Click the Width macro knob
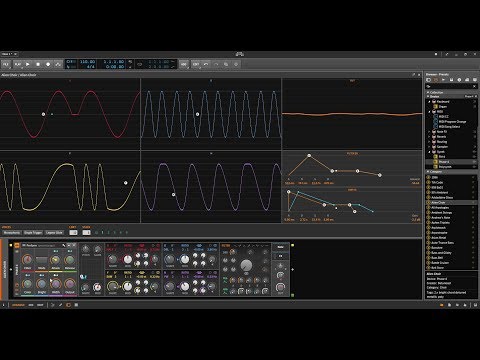 tap(55, 284)
